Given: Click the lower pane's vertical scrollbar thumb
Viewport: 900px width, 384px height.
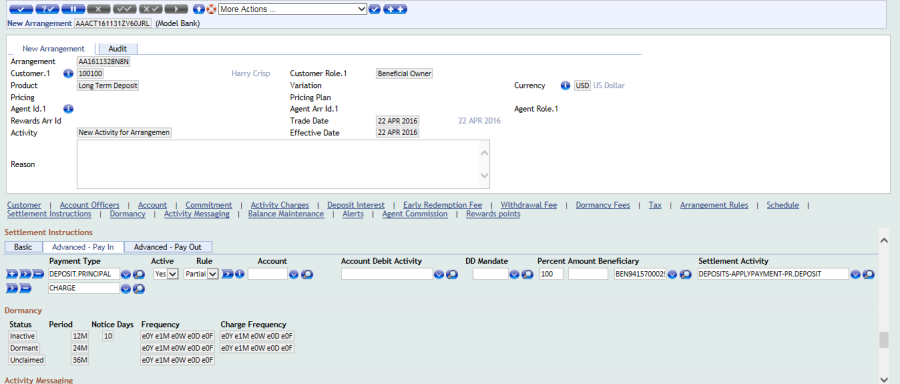Looking at the screenshot, I should pos(883,340).
